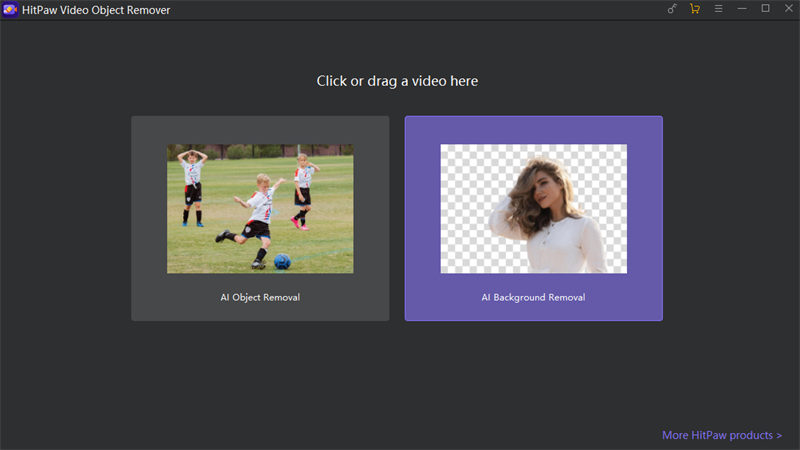
Task: Click the woman transparent background thumbnail
Action: [x=534, y=209]
